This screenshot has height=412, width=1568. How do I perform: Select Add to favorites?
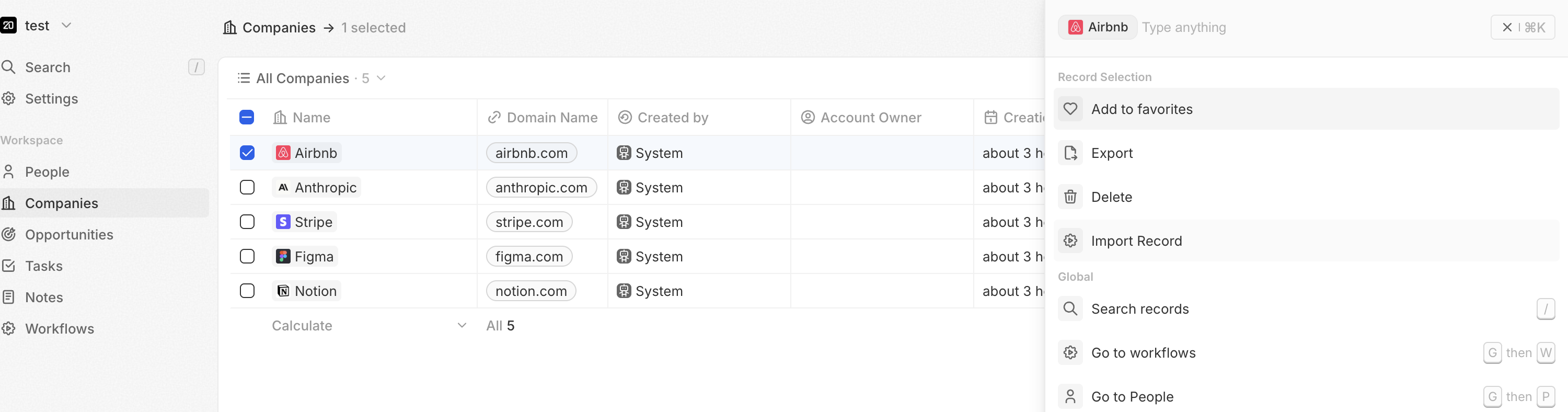click(1306, 109)
